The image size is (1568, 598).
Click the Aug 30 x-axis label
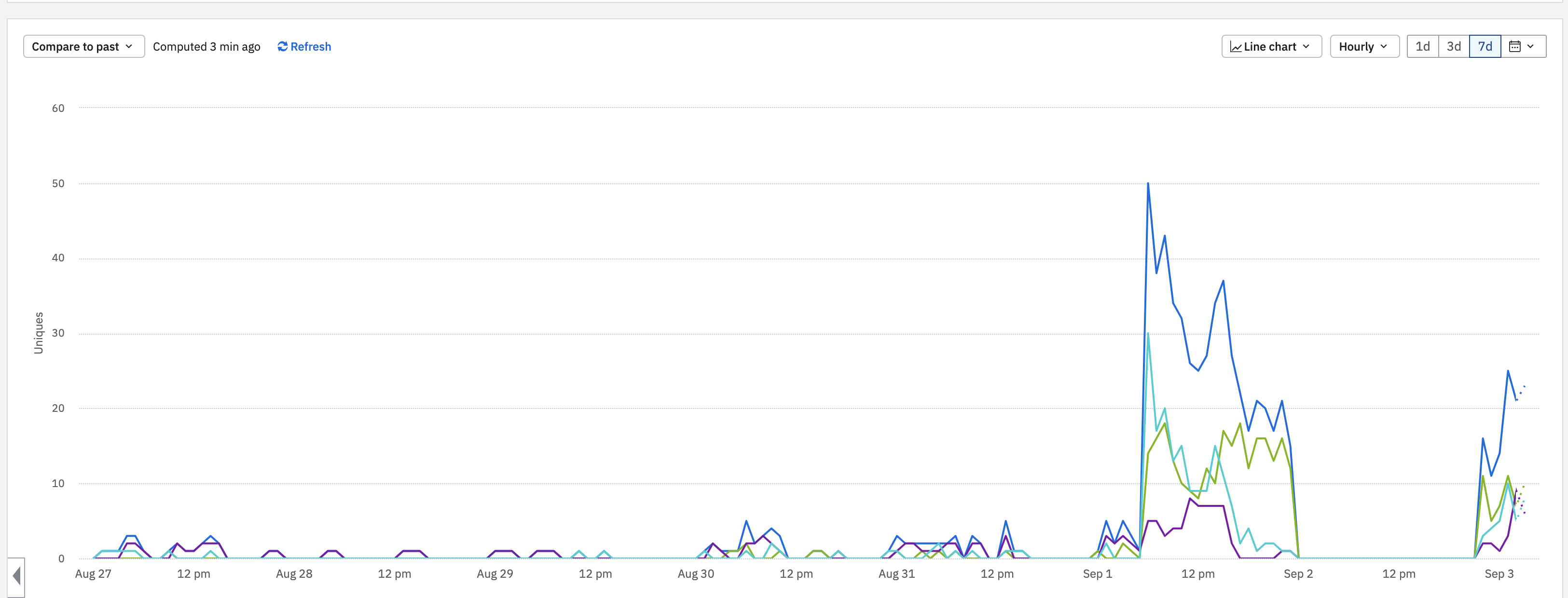[696, 574]
